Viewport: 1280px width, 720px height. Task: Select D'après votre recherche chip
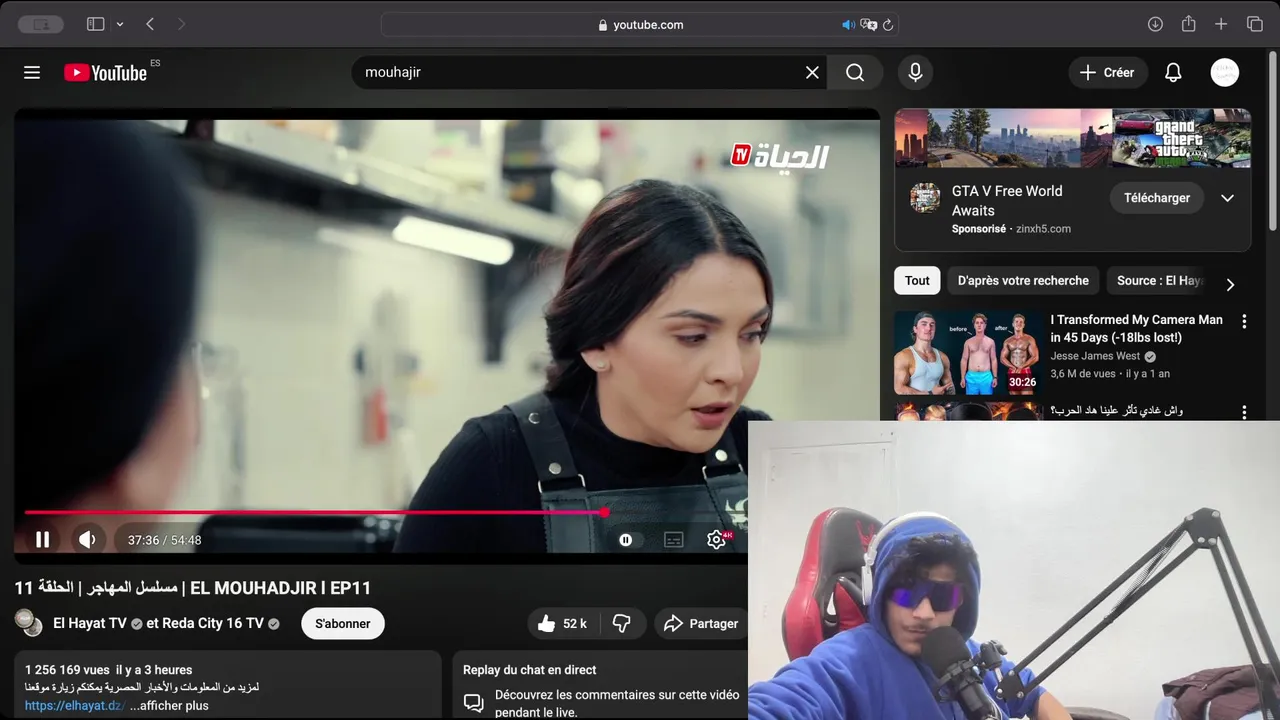[1023, 281]
